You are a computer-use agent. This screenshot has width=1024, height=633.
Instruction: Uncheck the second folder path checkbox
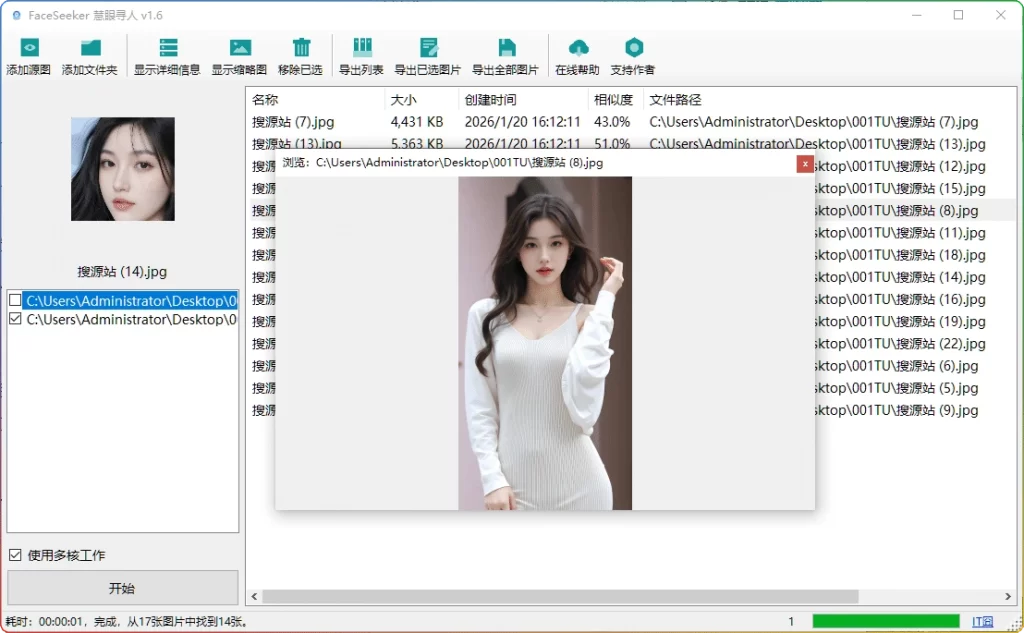14,319
